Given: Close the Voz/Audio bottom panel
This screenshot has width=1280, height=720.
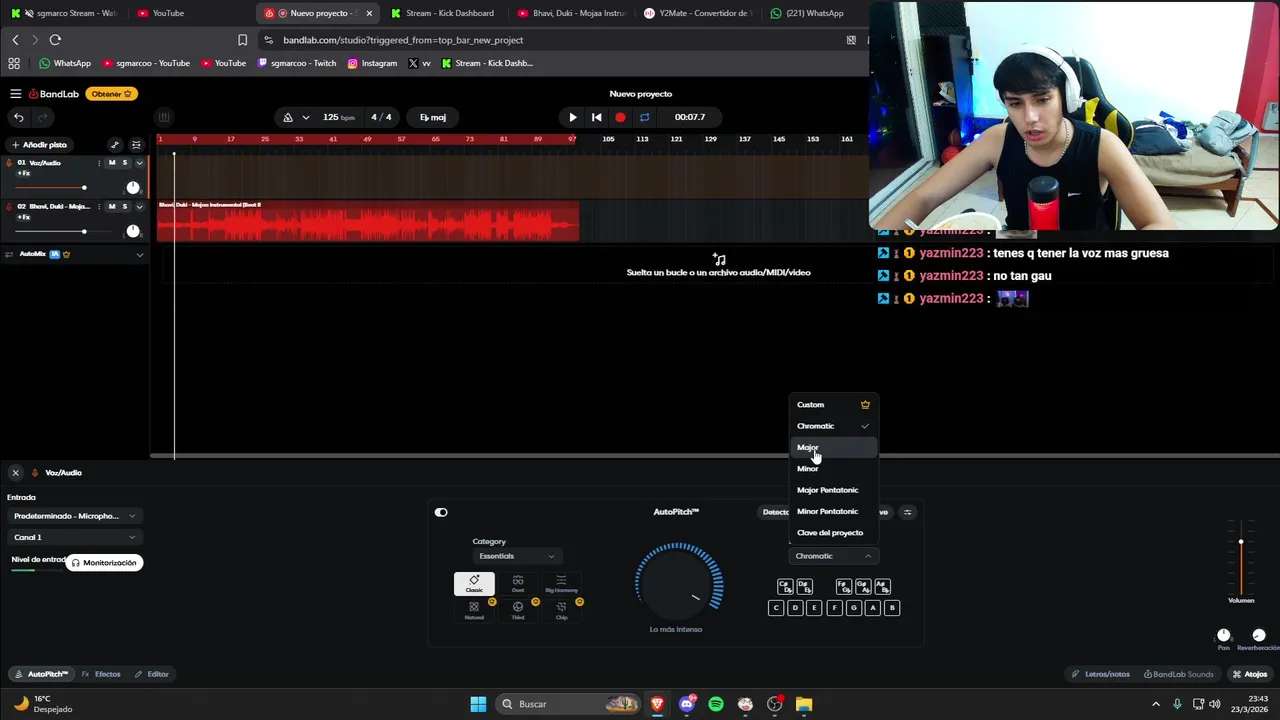Looking at the screenshot, I should coord(15,473).
